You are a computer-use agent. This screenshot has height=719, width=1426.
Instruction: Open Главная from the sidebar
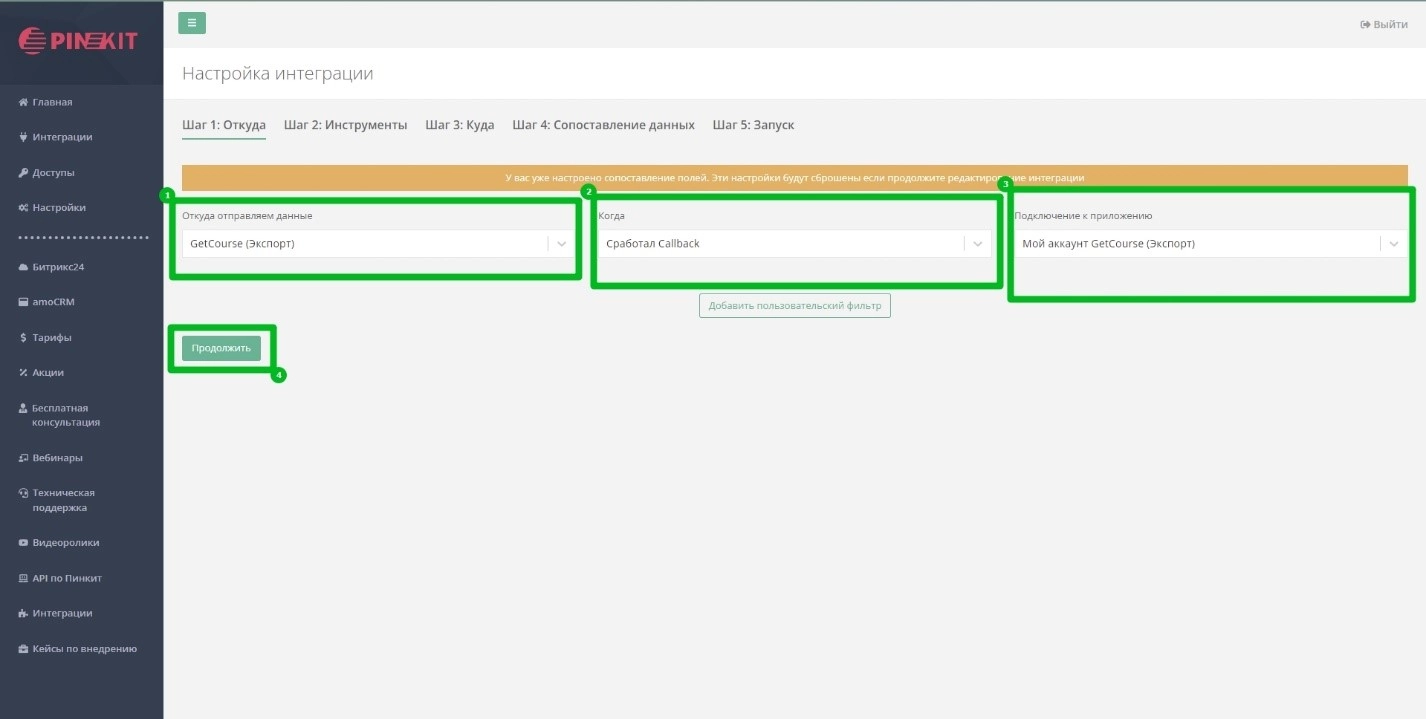coord(52,102)
